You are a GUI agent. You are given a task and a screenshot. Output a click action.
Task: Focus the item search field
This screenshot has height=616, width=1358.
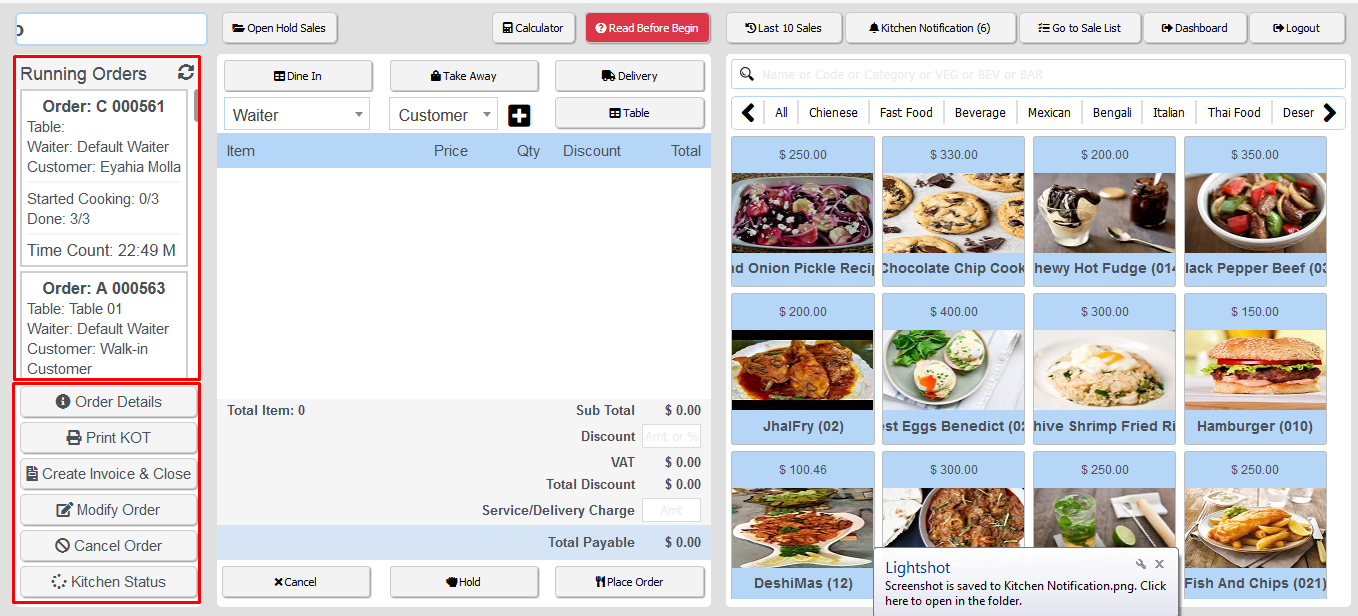coord(1038,74)
